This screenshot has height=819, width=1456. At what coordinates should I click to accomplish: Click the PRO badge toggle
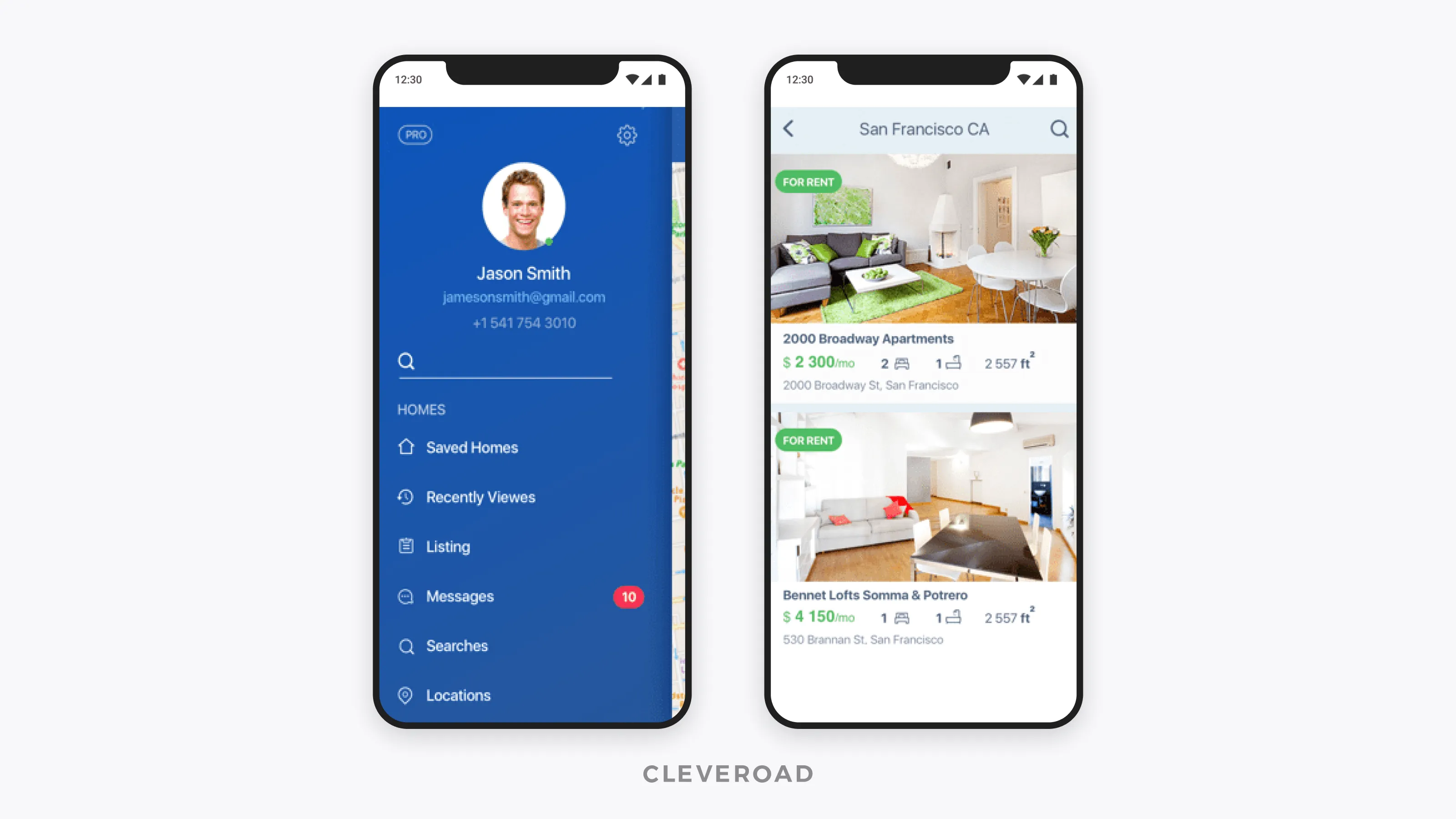pyautogui.click(x=413, y=134)
